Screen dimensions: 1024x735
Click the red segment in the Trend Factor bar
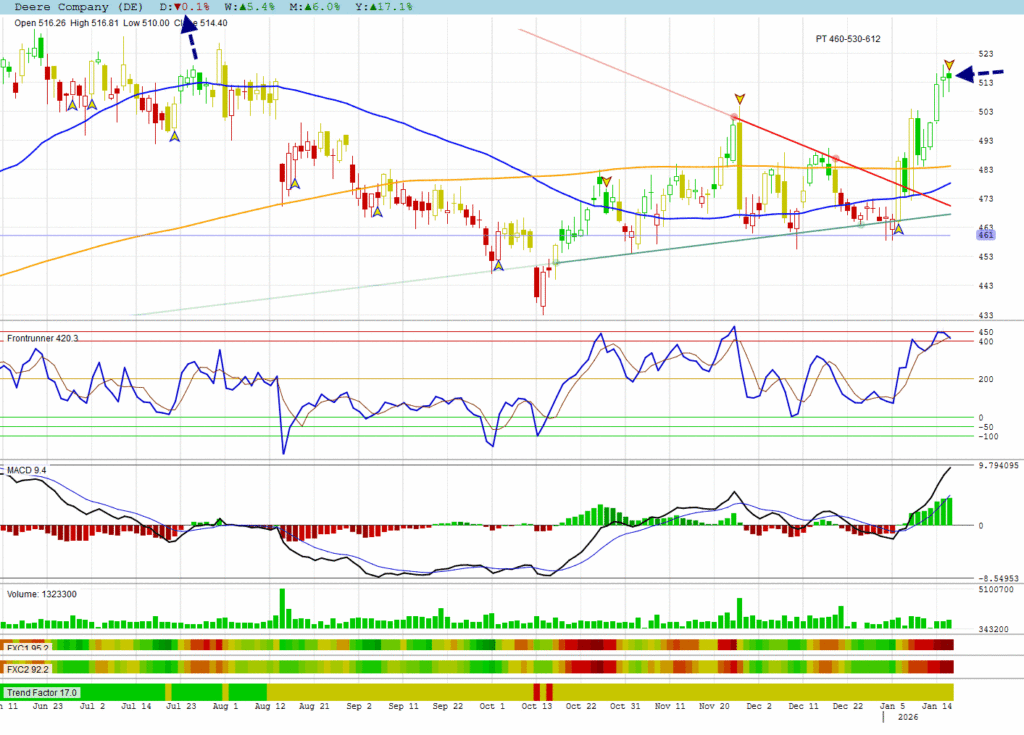point(542,692)
